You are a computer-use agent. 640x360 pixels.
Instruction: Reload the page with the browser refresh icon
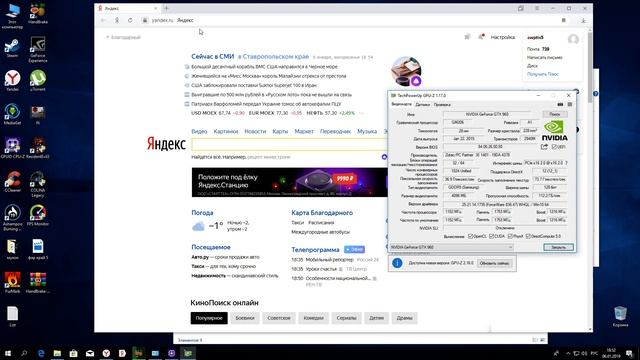(130, 20)
